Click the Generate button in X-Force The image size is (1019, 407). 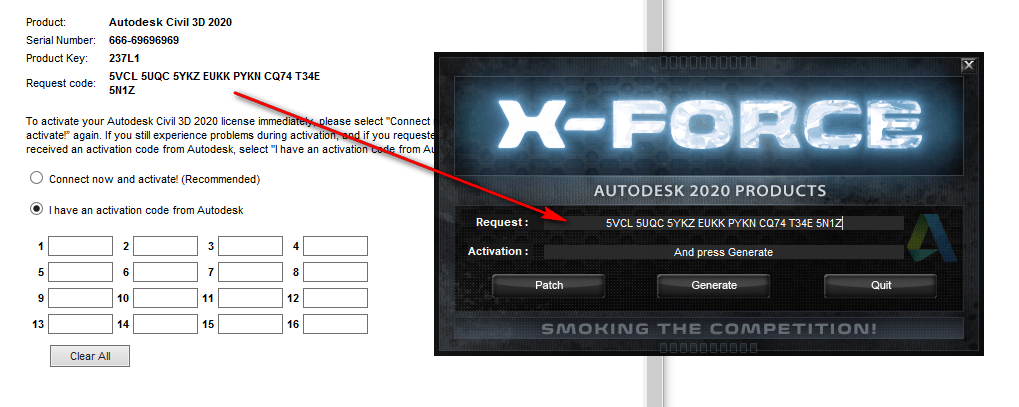[714, 285]
